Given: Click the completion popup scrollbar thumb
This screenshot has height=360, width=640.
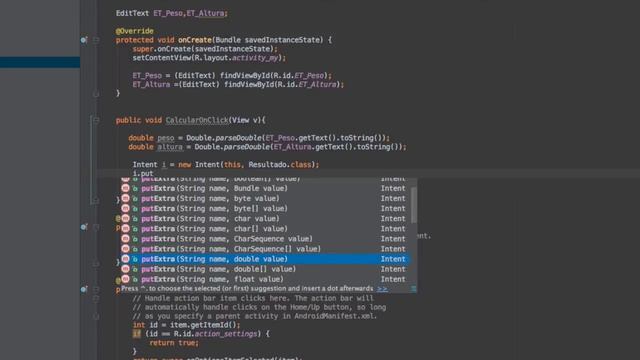Looking at the screenshot, I should coord(414,205).
